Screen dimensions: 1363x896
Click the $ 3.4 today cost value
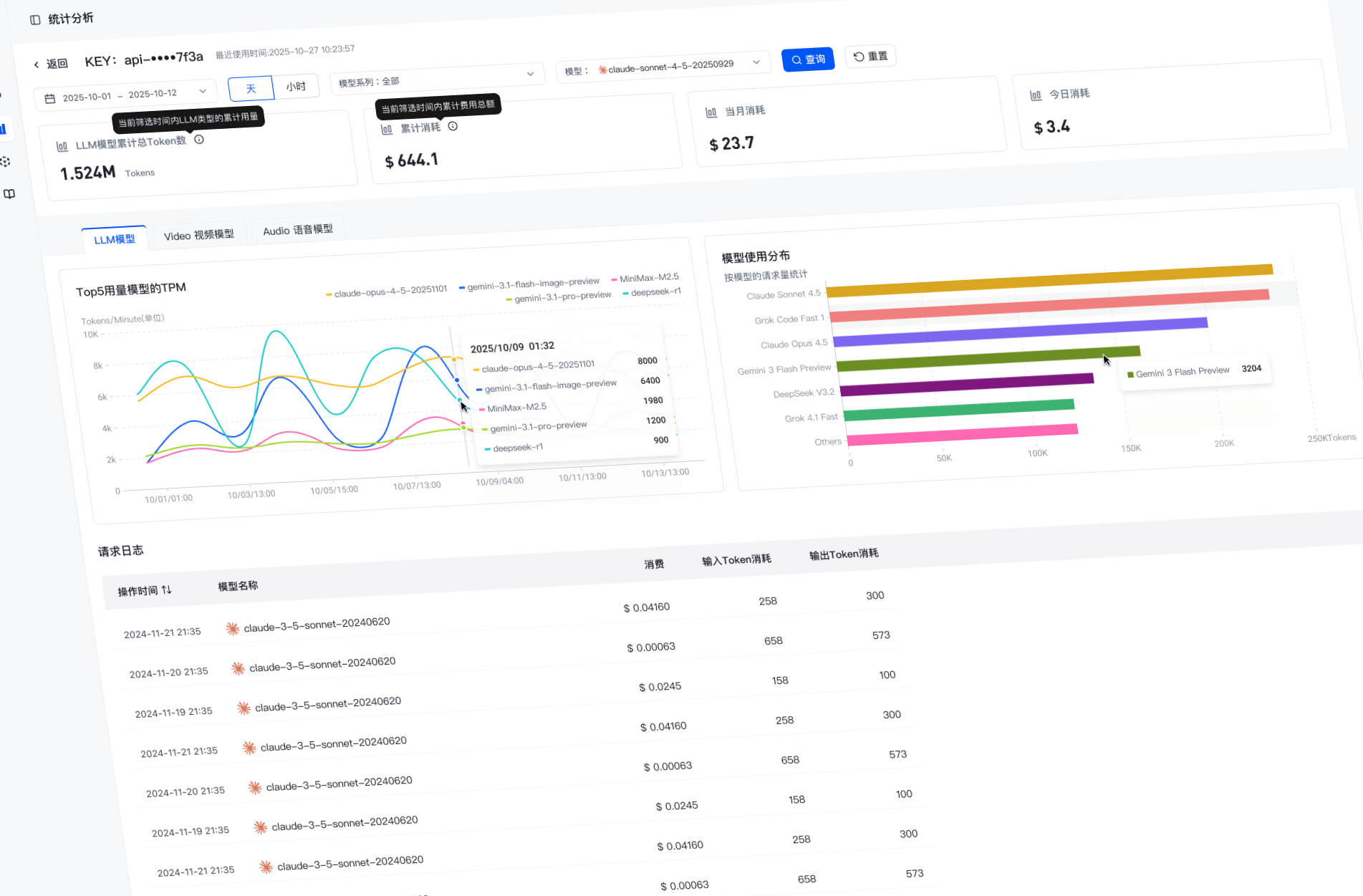point(1051,127)
